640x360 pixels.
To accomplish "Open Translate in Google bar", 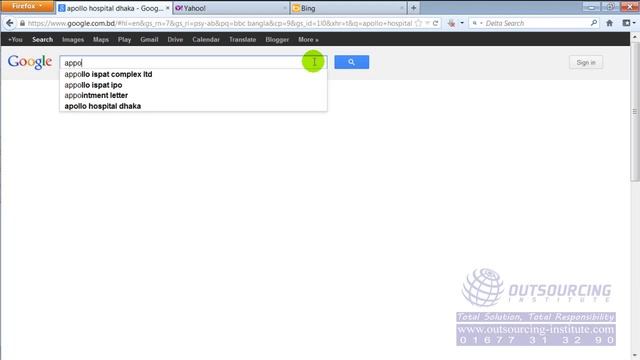I will (x=242, y=40).
